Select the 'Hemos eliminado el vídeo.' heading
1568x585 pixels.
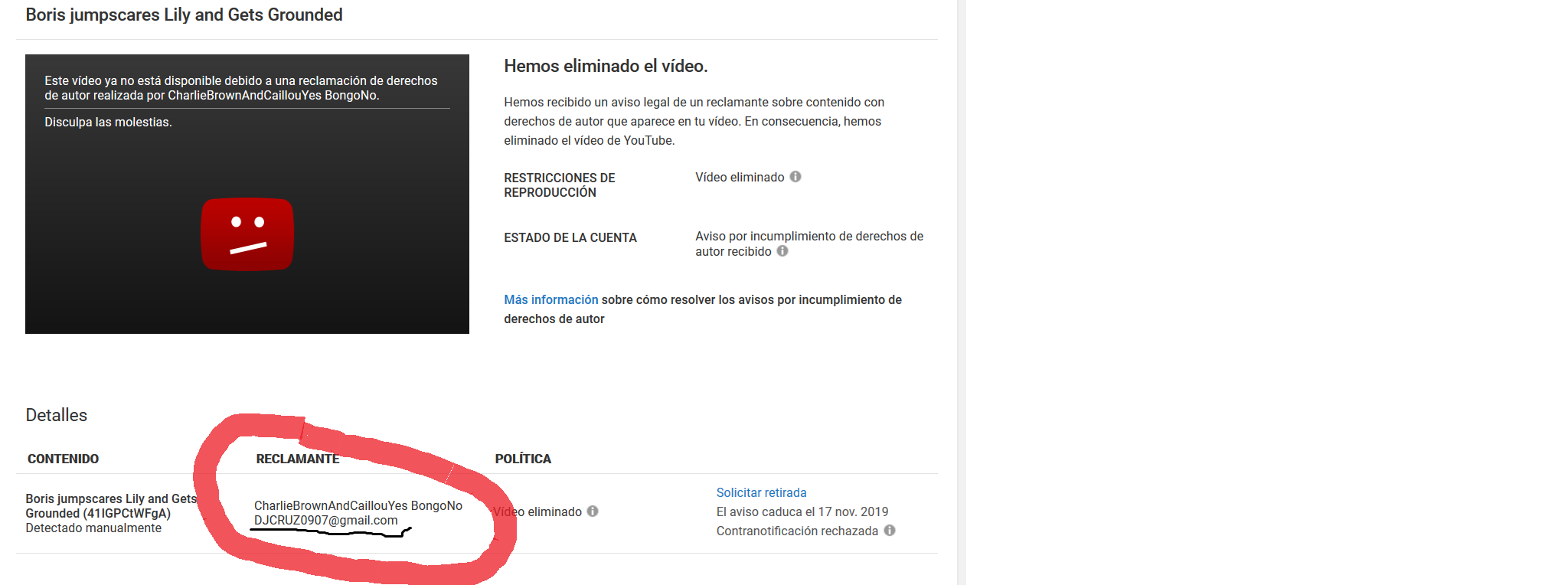606,66
